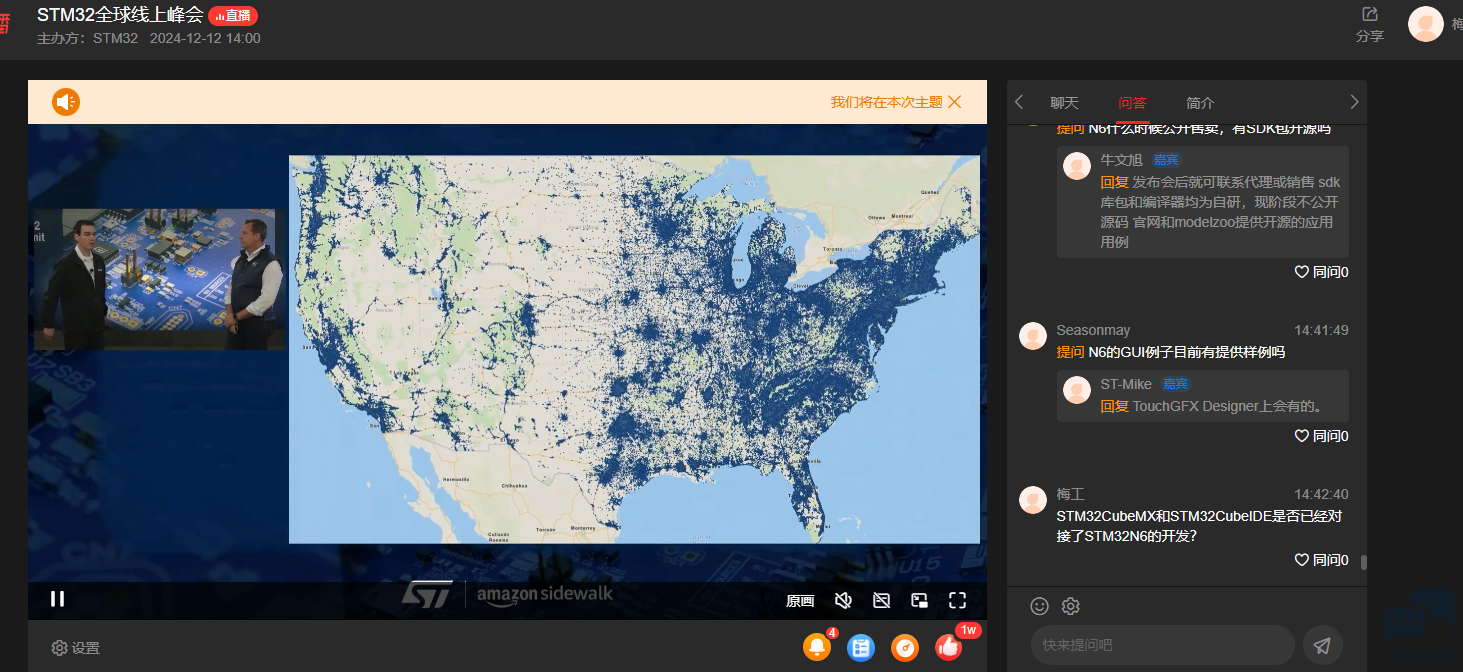Click the 分享 share icon
The height and width of the screenshot is (672, 1463).
tap(1370, 24)
